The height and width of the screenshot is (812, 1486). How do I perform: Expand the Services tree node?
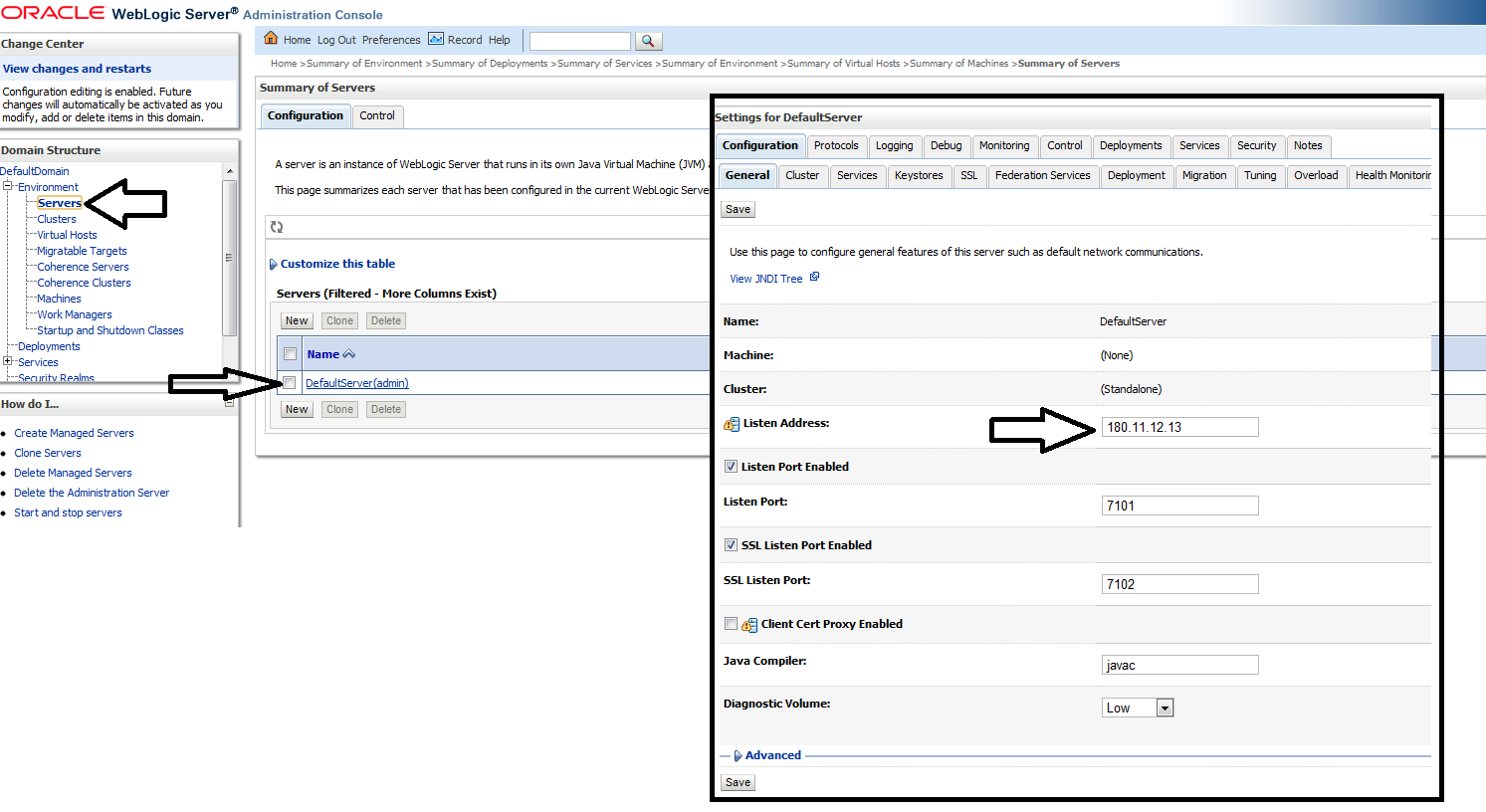(x=7, y=361)
